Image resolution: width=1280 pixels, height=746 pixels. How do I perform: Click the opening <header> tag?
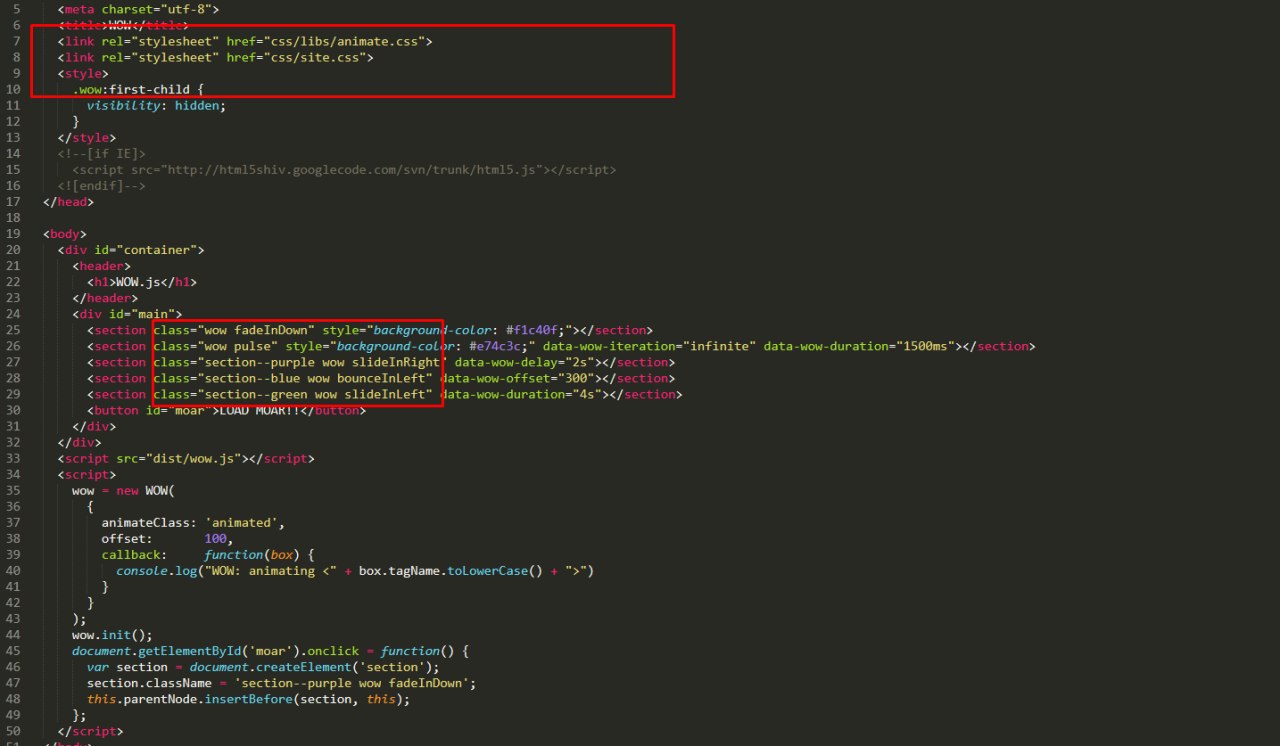click(102, 265)
